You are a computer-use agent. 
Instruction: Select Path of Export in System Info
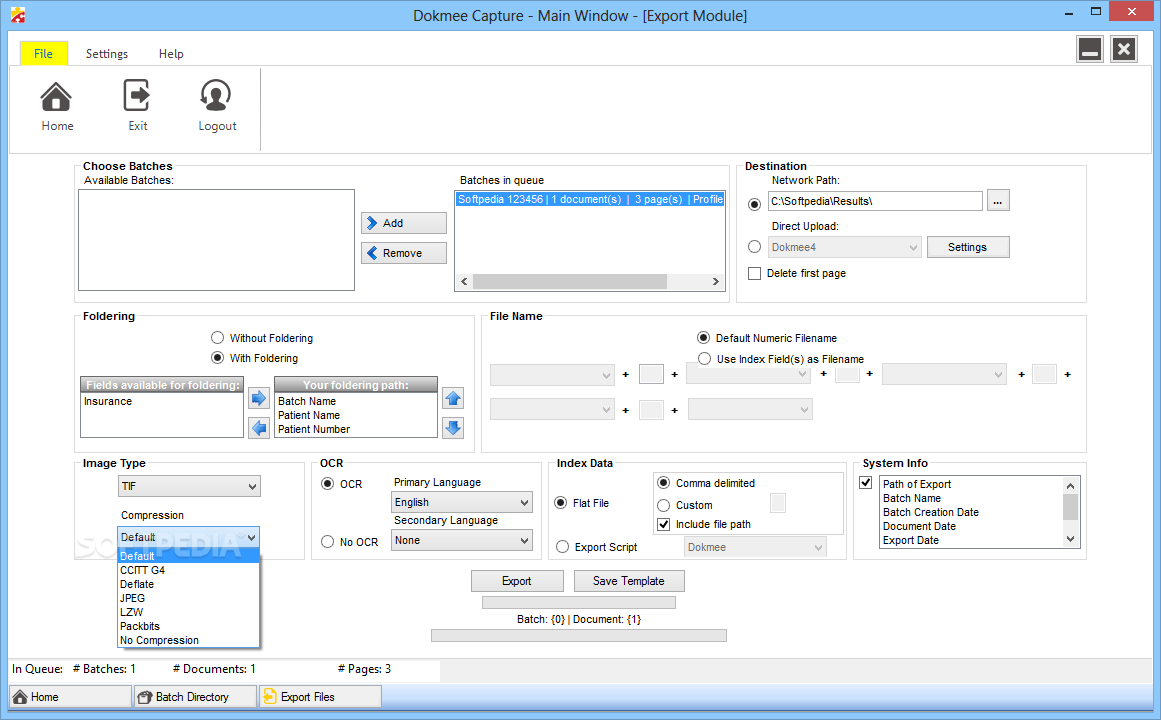tap(971, 484)
